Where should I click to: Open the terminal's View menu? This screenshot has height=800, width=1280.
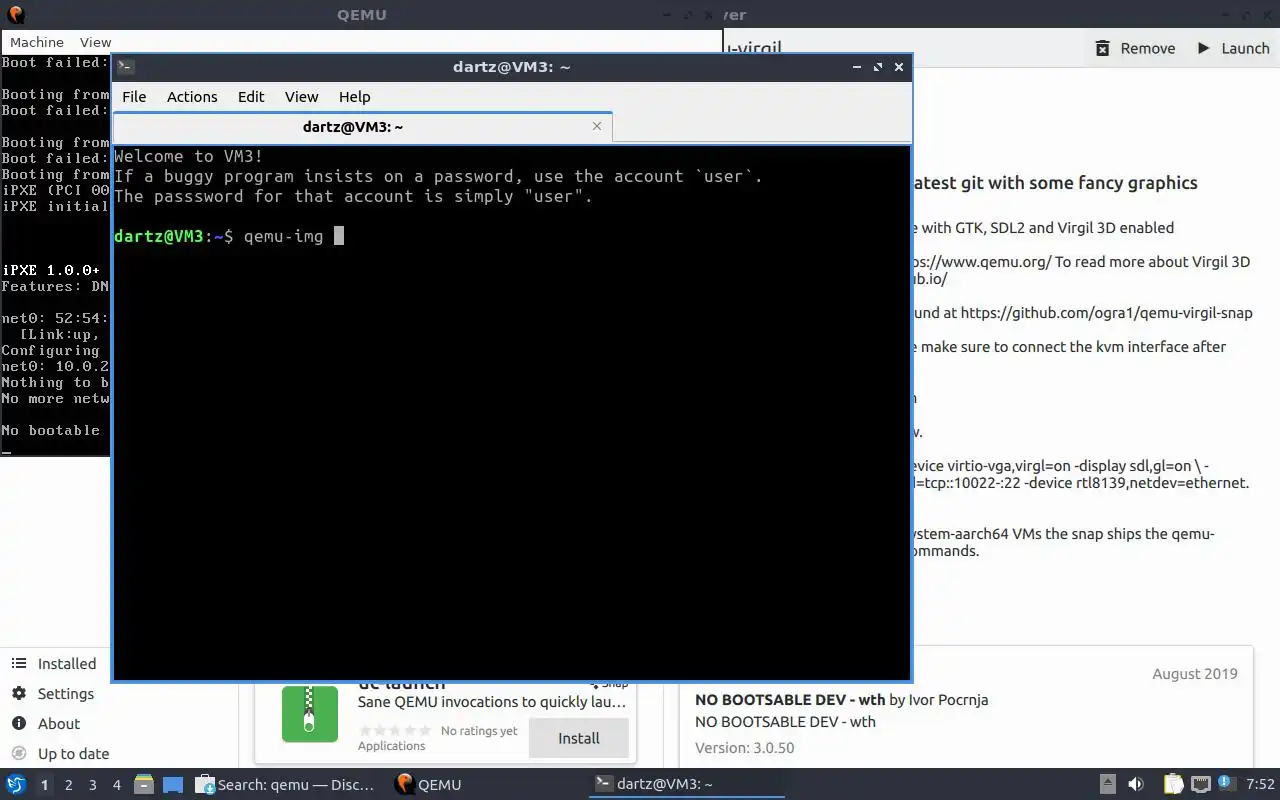click(301, 97)
